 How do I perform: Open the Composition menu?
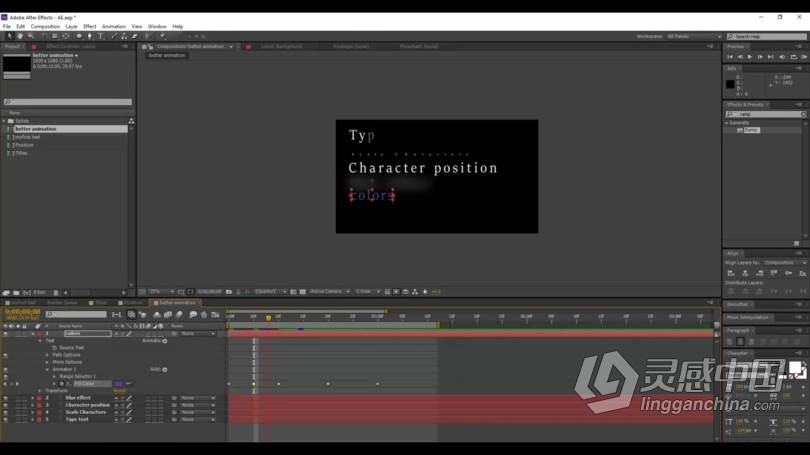[45, 26]
